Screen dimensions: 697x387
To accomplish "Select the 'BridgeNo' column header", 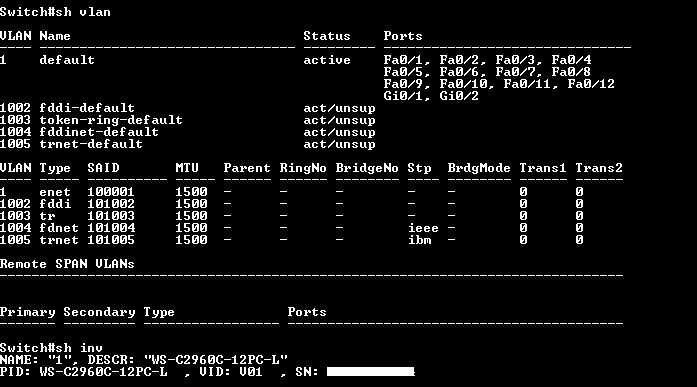I will (367, 168).
